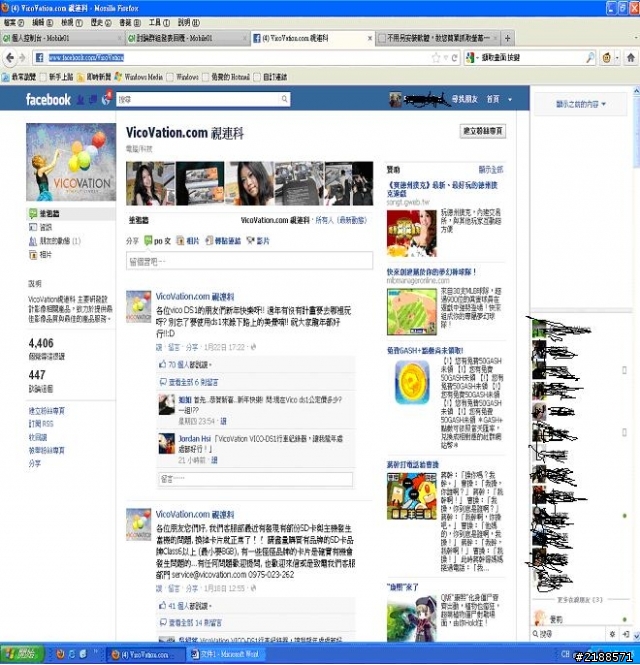This screenshot has height=665, width=640.
Task: Go back with the Firefox back arrow
Action: [10, 58]
